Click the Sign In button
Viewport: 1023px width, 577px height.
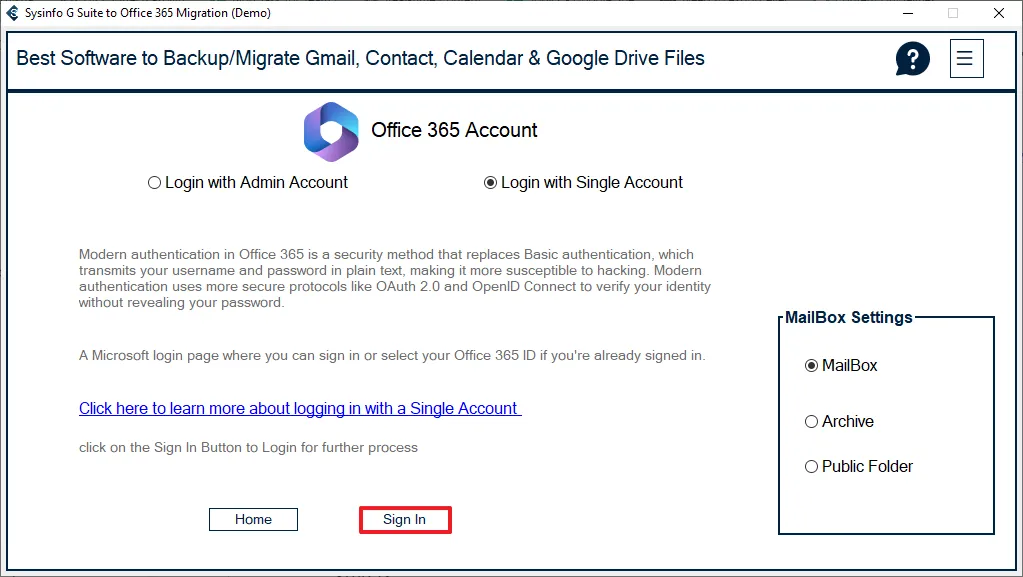click(x=405, y=520)
